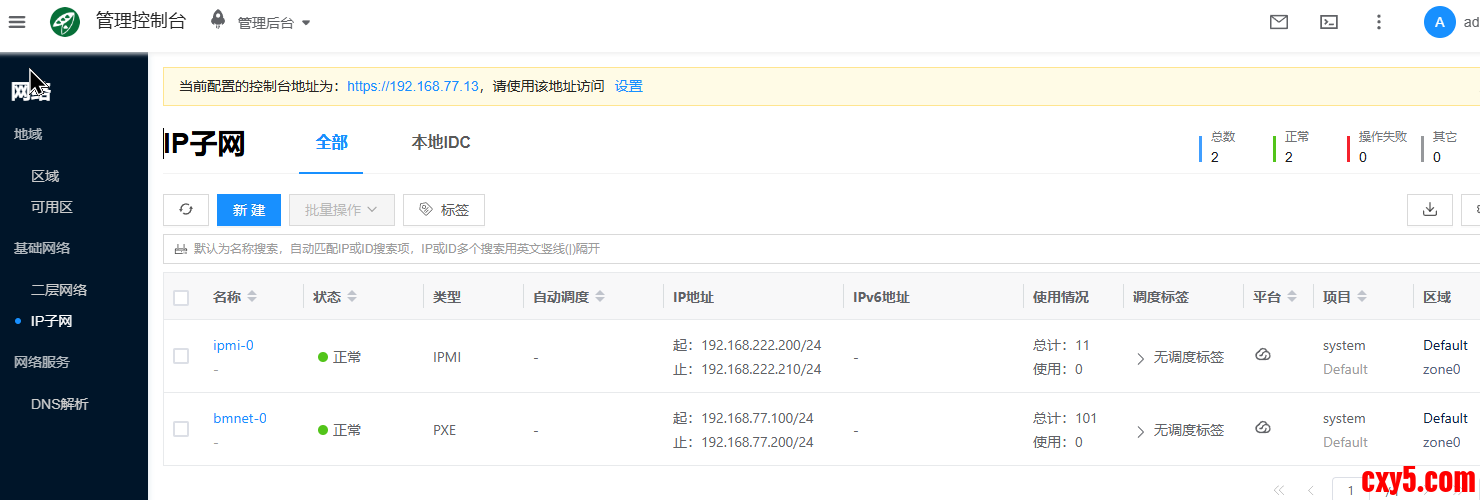Open the ipmi-0 subnet link
Viewport: 1480px width, 500px height.
click(233, 345)
